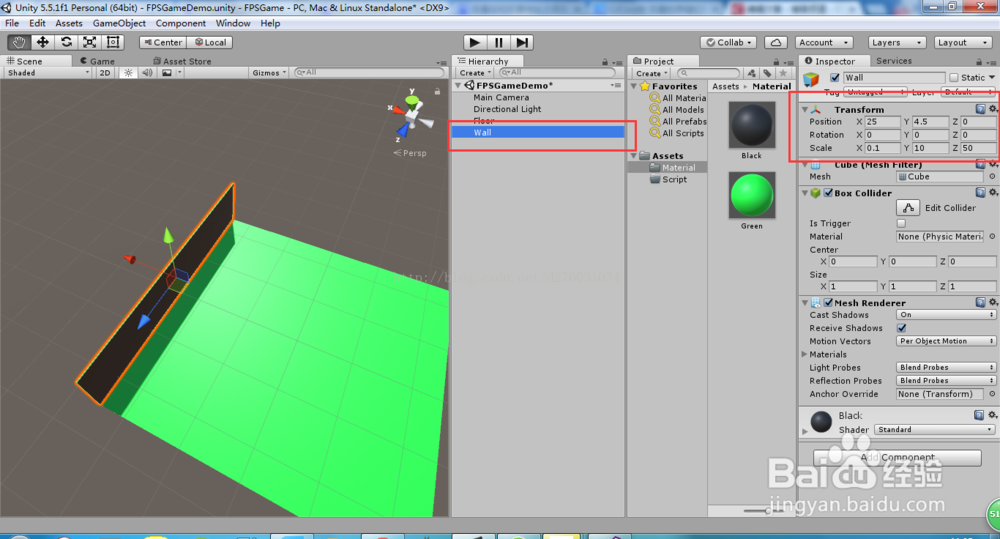Toggle Wall object active checkbox
1000x539 pixels.
coord(835,78)
